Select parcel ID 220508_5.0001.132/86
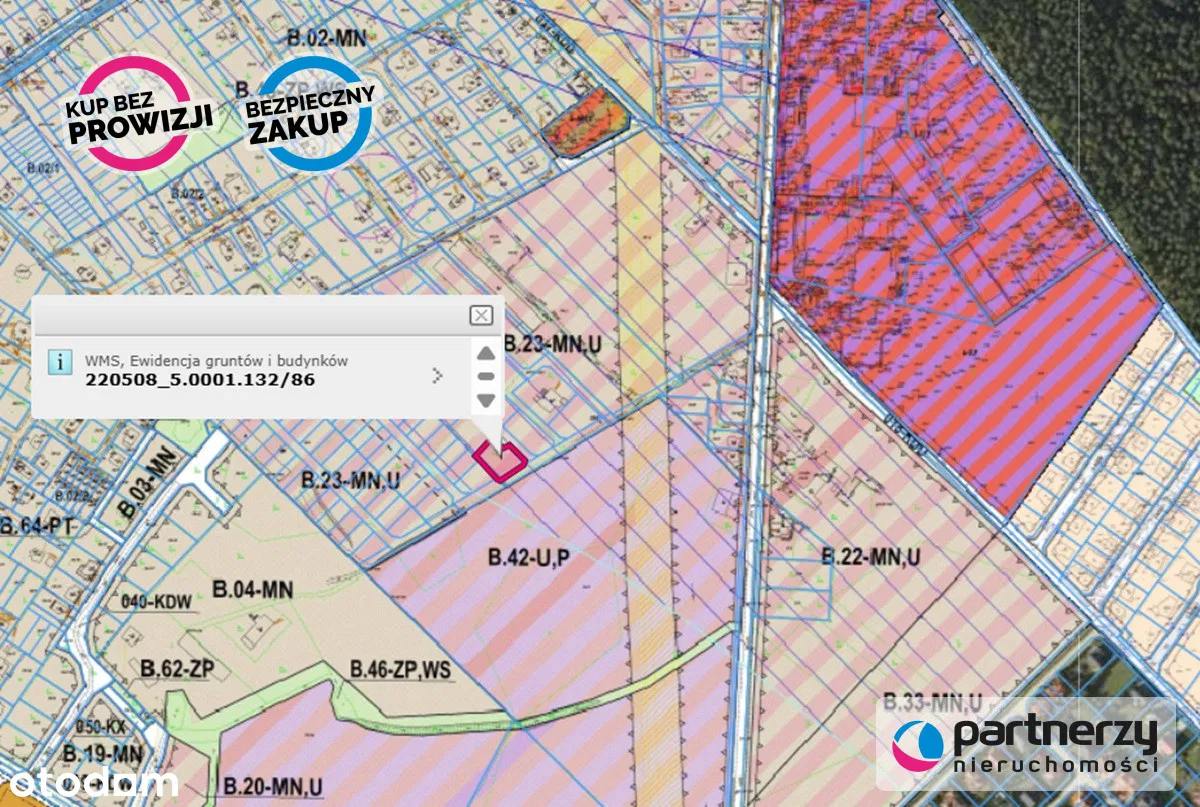 [x=200, y=380]
